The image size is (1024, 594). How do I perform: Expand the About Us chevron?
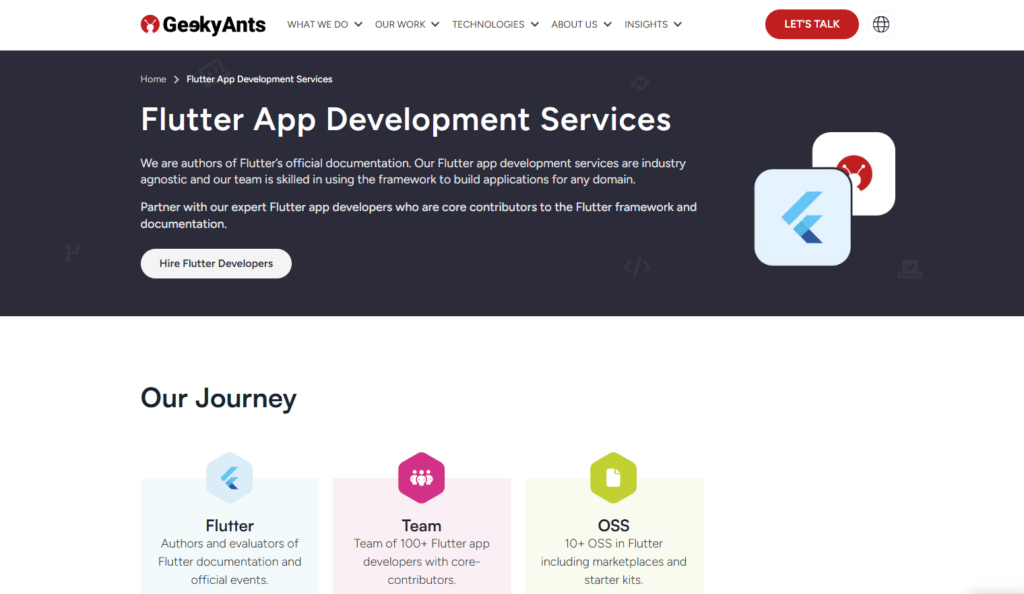(x=607, y=25)
